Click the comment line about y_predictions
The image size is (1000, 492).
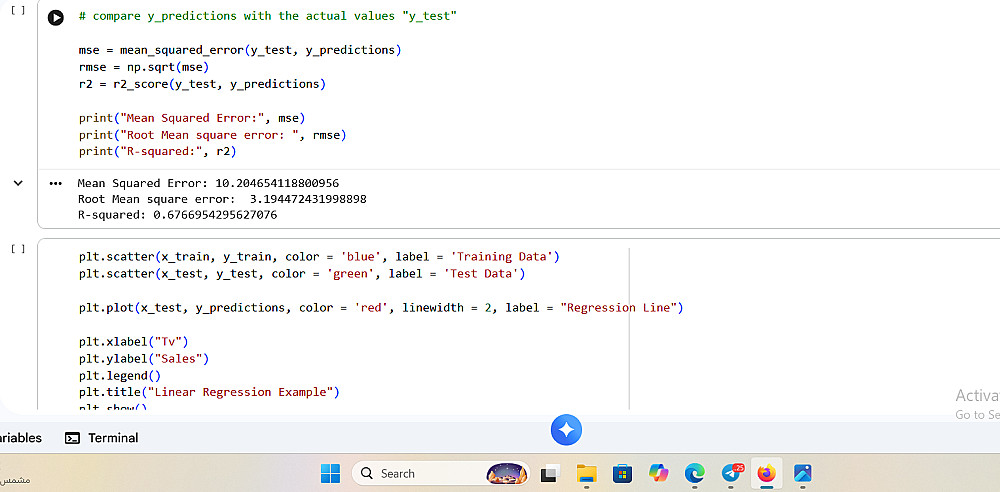268,16
